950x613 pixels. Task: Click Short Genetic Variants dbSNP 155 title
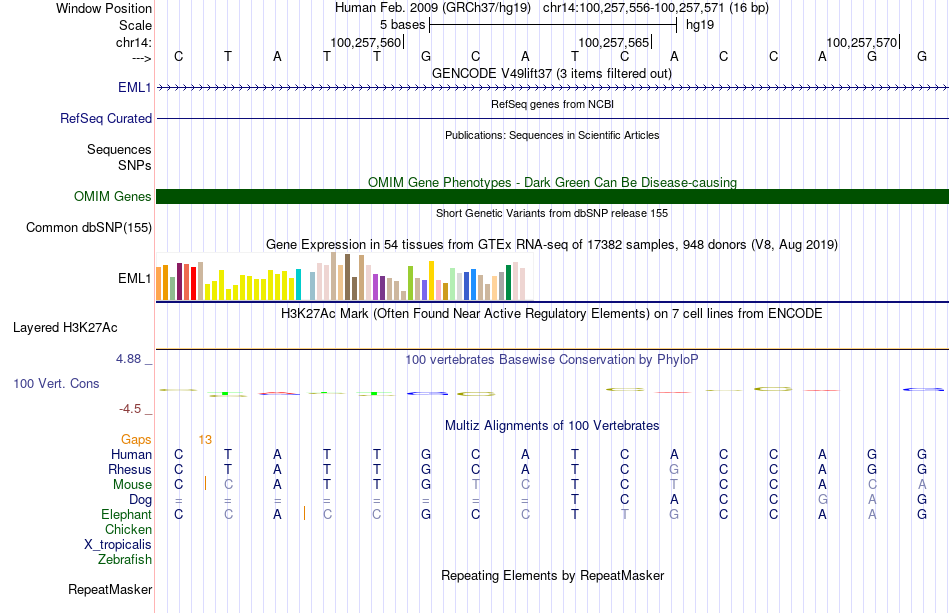pos(552,213)
